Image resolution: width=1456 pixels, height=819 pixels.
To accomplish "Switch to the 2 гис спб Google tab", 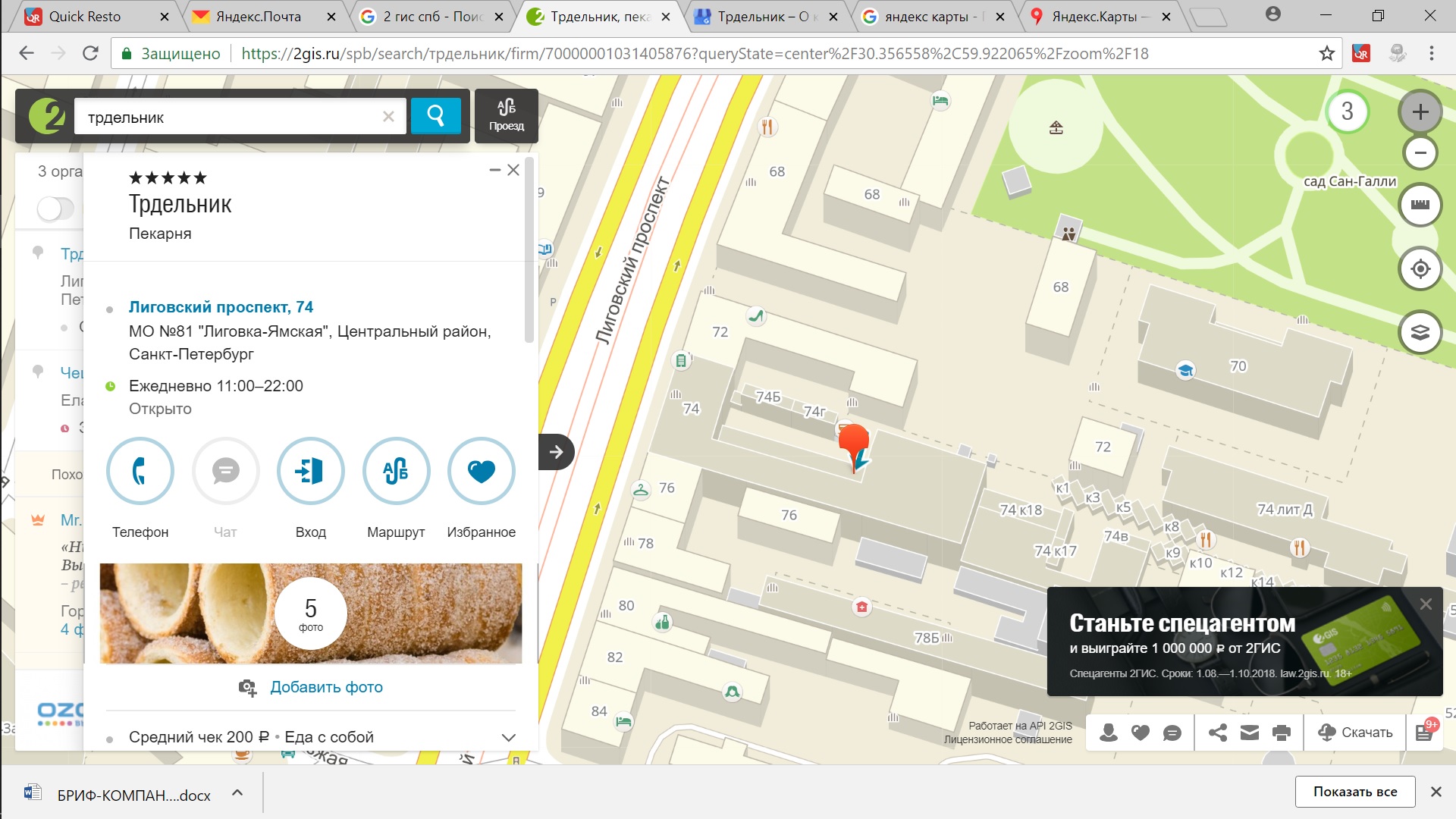I will coord(431,16).
